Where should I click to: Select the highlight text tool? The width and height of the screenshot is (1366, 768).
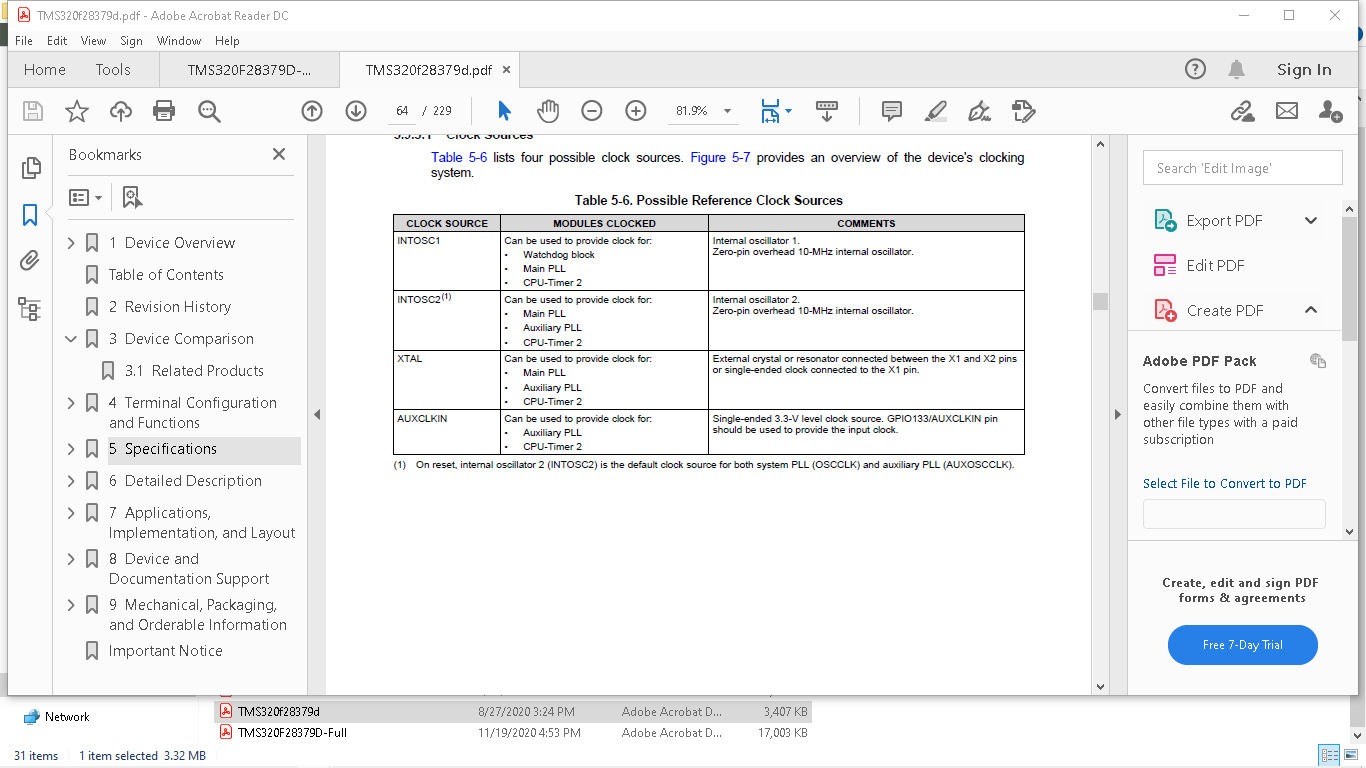tap(936, 111)
